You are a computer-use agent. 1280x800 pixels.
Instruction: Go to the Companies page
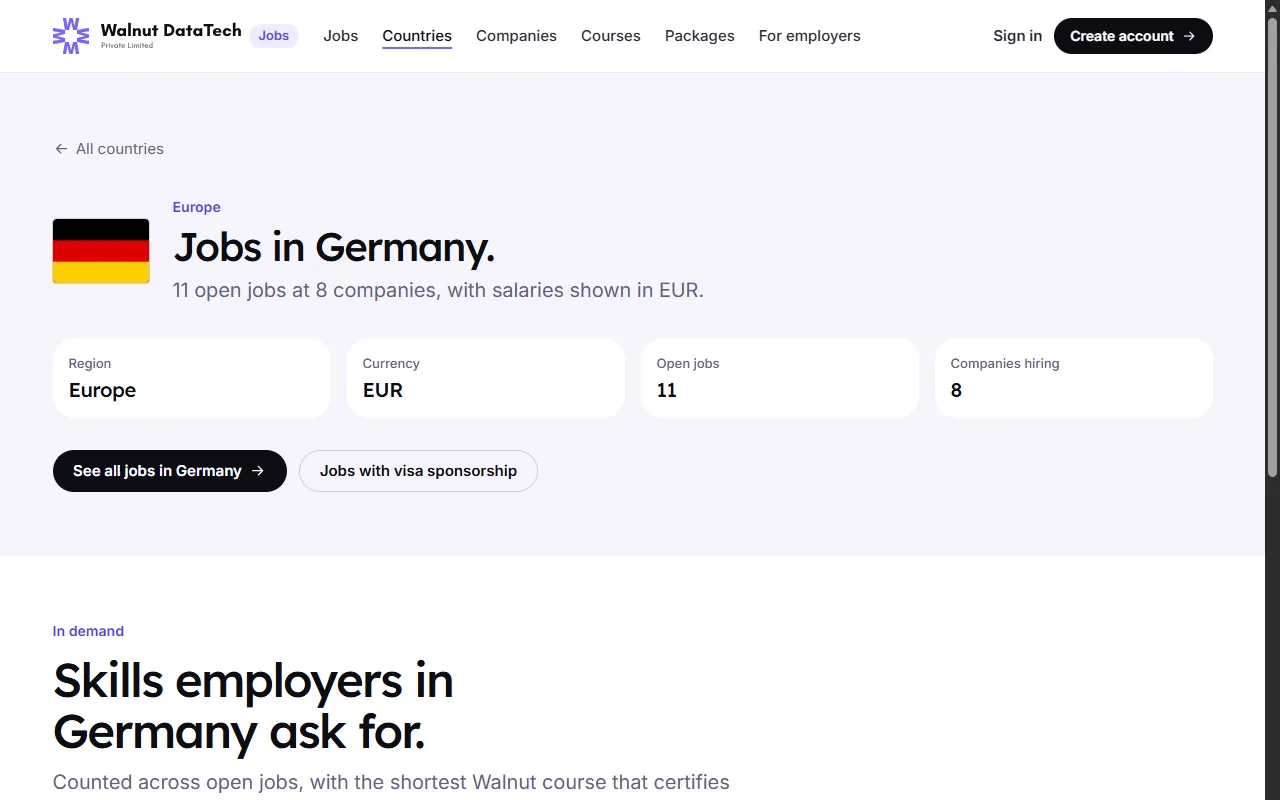tap(516, 36)
